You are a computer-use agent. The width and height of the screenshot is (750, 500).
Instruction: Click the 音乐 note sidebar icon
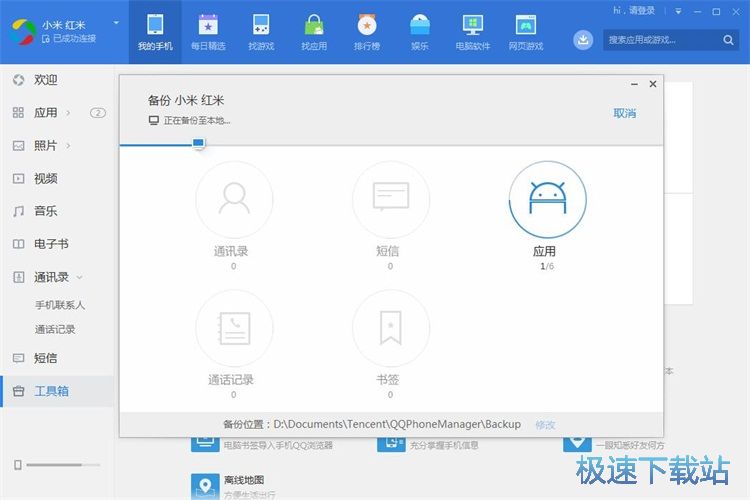(x=19, y=211)
